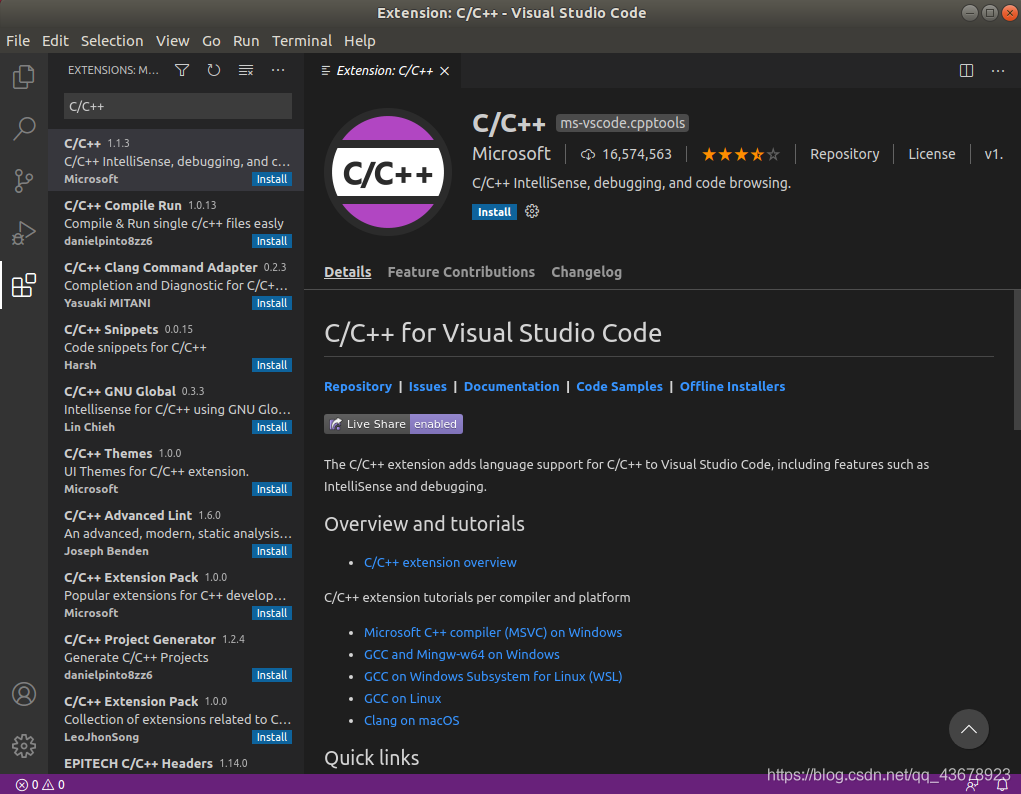Image resolution: width=1021 pixels, height=794 pixels.
Task: Open Repository link in extension header
Action: tap(845, 154)
